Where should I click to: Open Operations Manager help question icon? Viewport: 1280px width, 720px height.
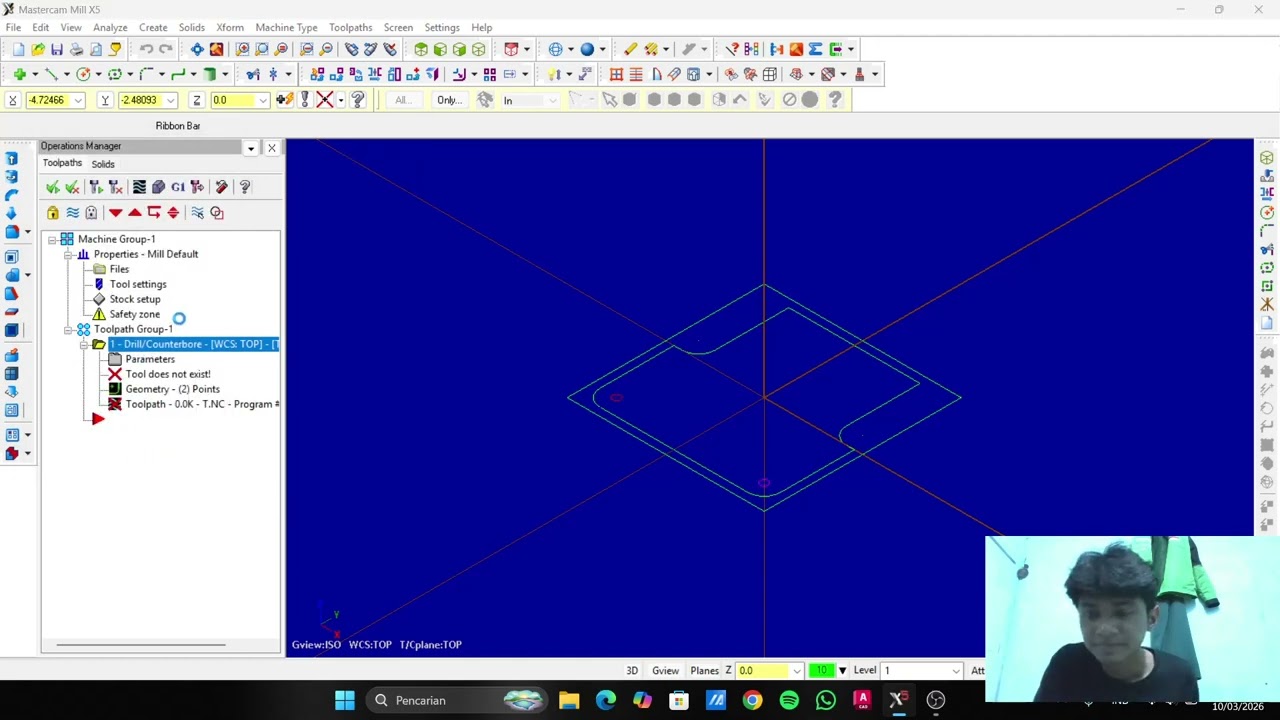click(245, 187)
